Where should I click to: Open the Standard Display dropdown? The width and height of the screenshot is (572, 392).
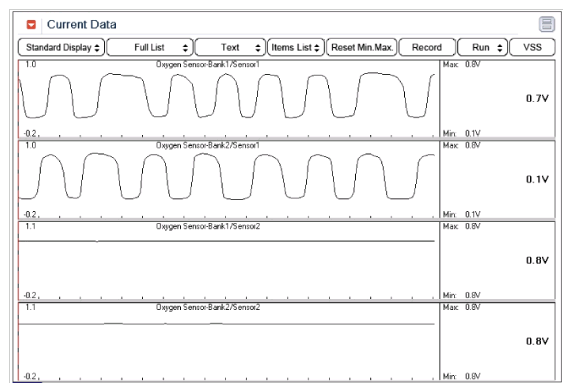coord(62,47)
